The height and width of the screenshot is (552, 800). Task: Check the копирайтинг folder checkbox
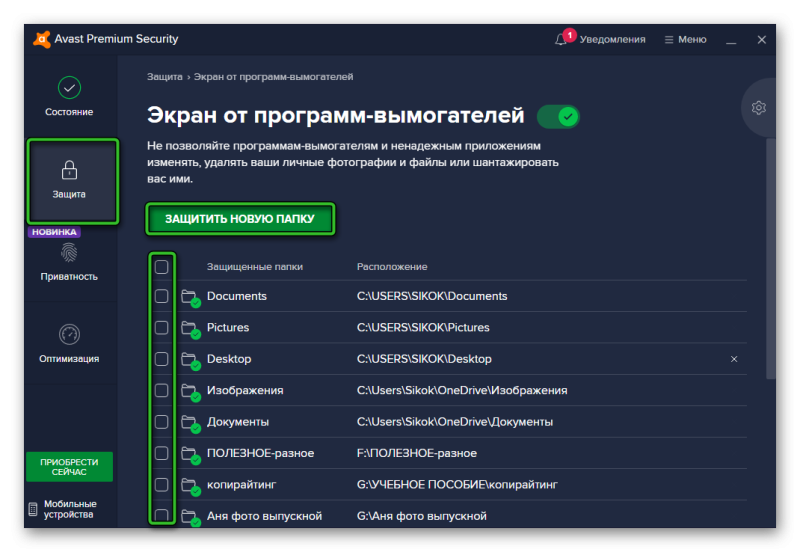[161, 485]
